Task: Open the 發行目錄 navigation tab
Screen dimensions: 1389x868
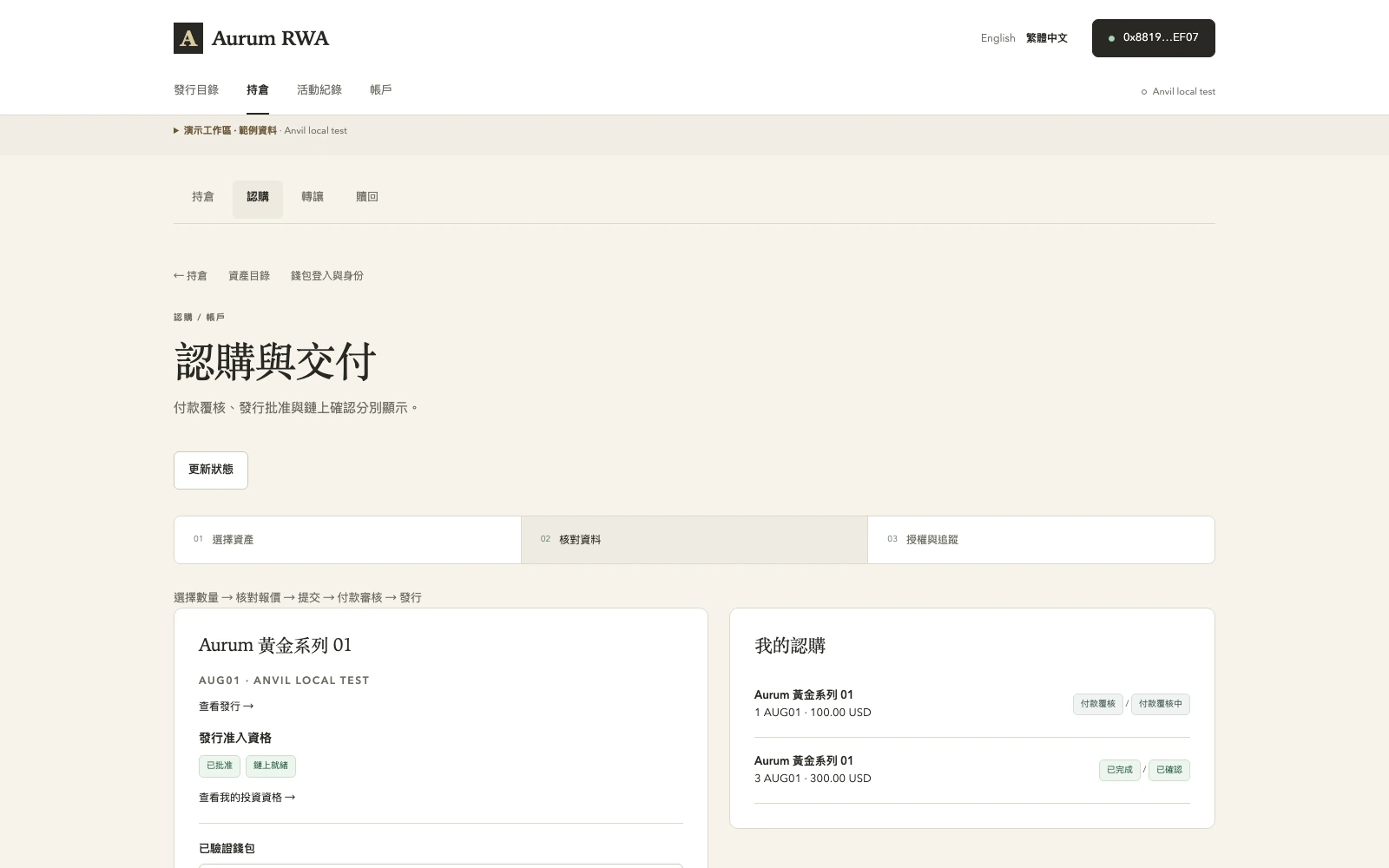Action: pyautogui.click(x=196, y=90)
